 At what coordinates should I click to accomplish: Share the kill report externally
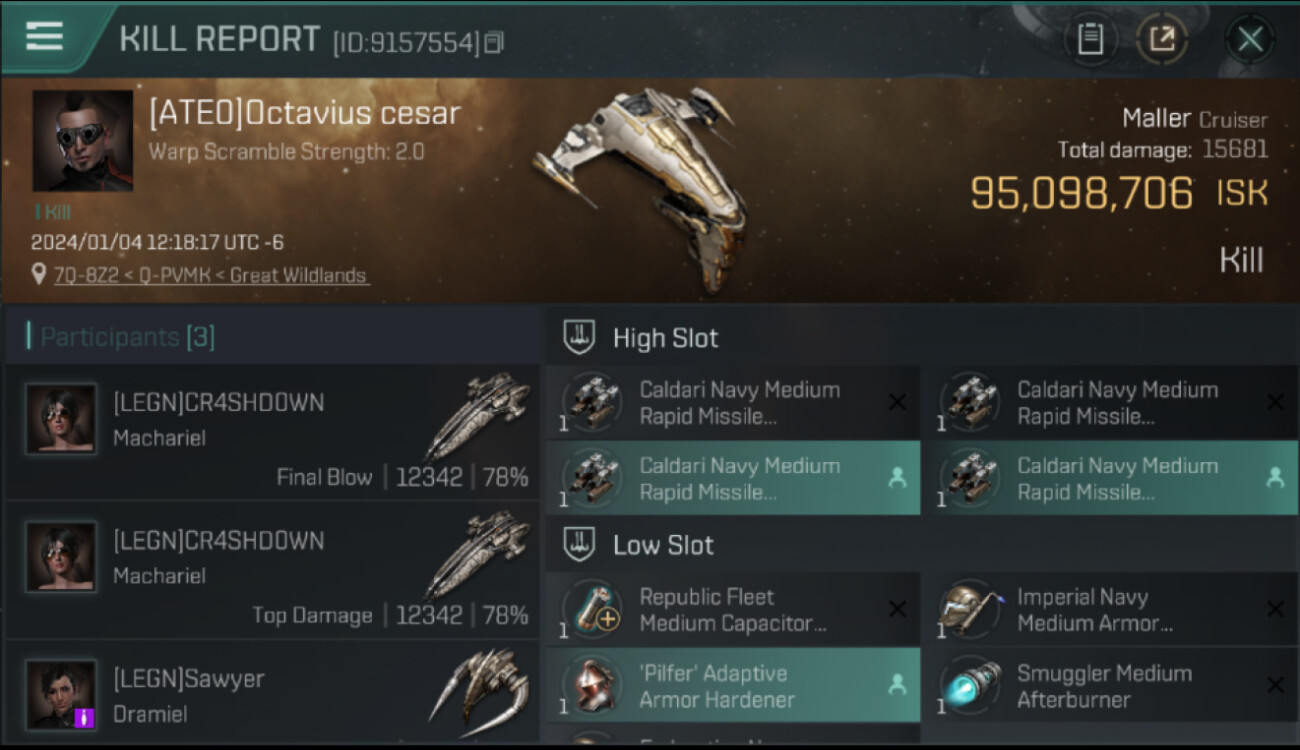pyautogui.click(x=1161, y=39)
